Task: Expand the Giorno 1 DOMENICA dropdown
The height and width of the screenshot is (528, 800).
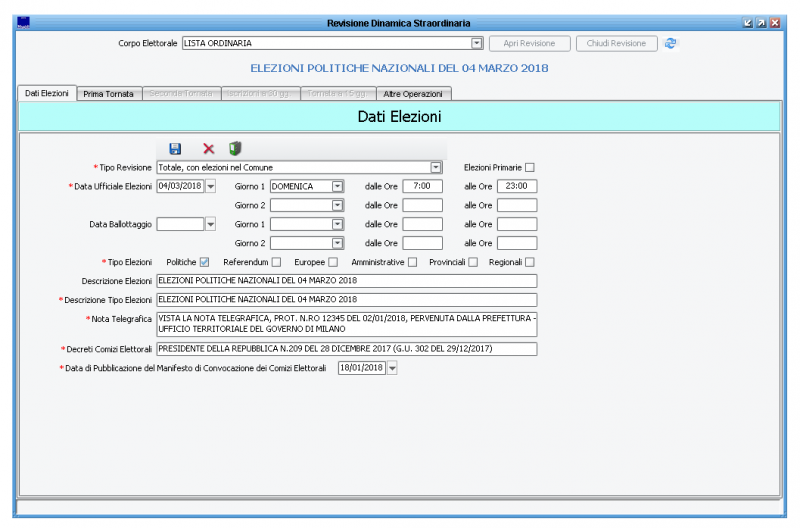Action: pos(337,186)
